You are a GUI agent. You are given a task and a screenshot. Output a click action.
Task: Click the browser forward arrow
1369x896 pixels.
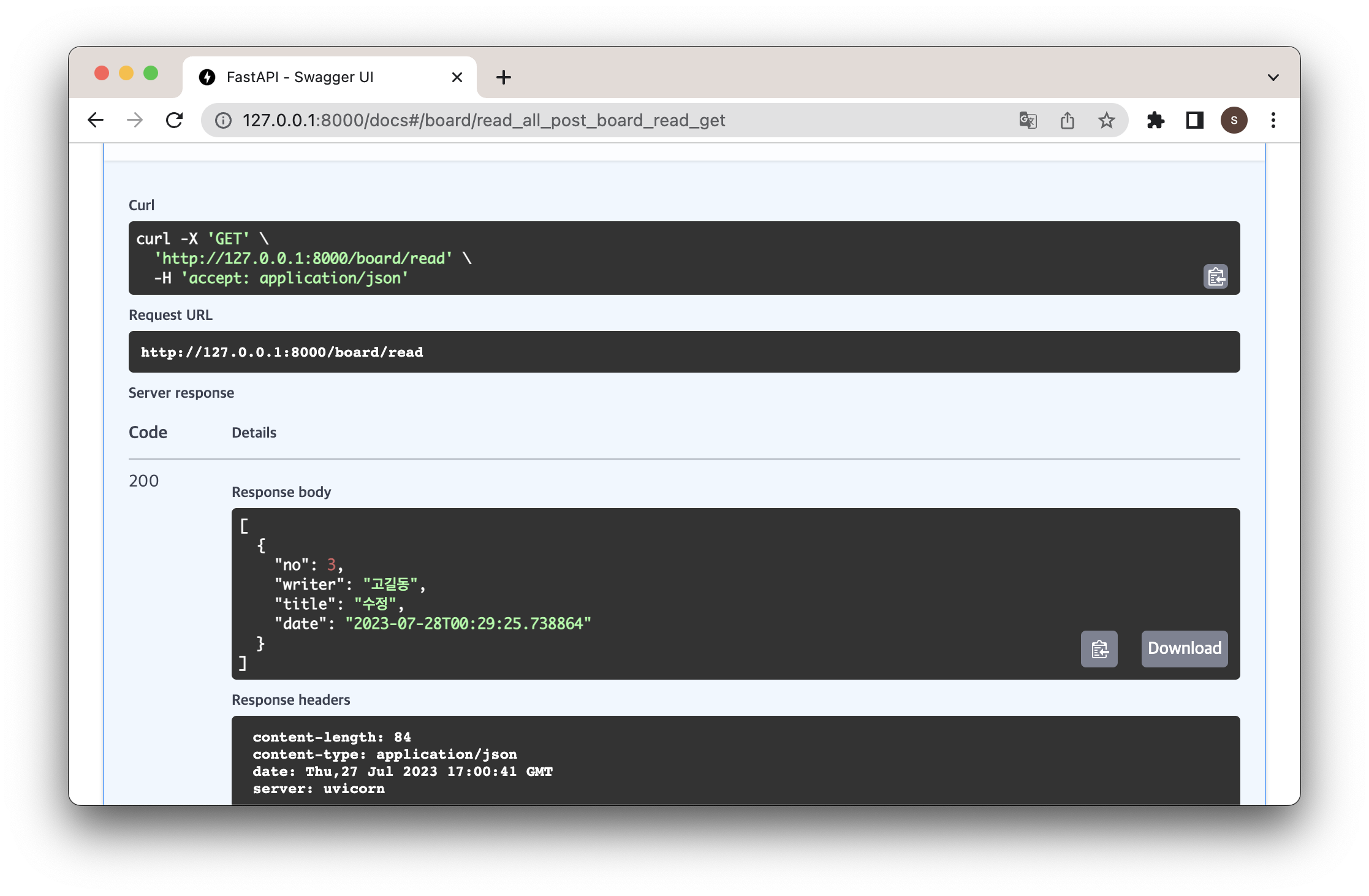click(135, 120)
